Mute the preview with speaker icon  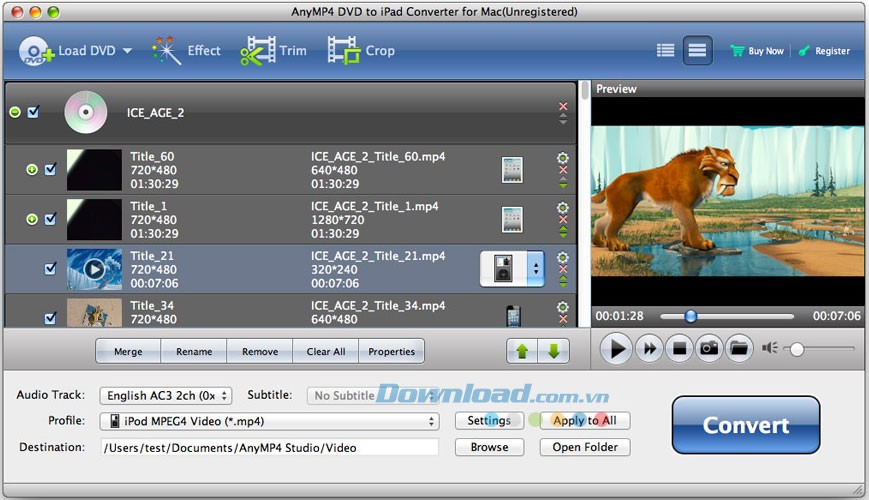(769, 348)
